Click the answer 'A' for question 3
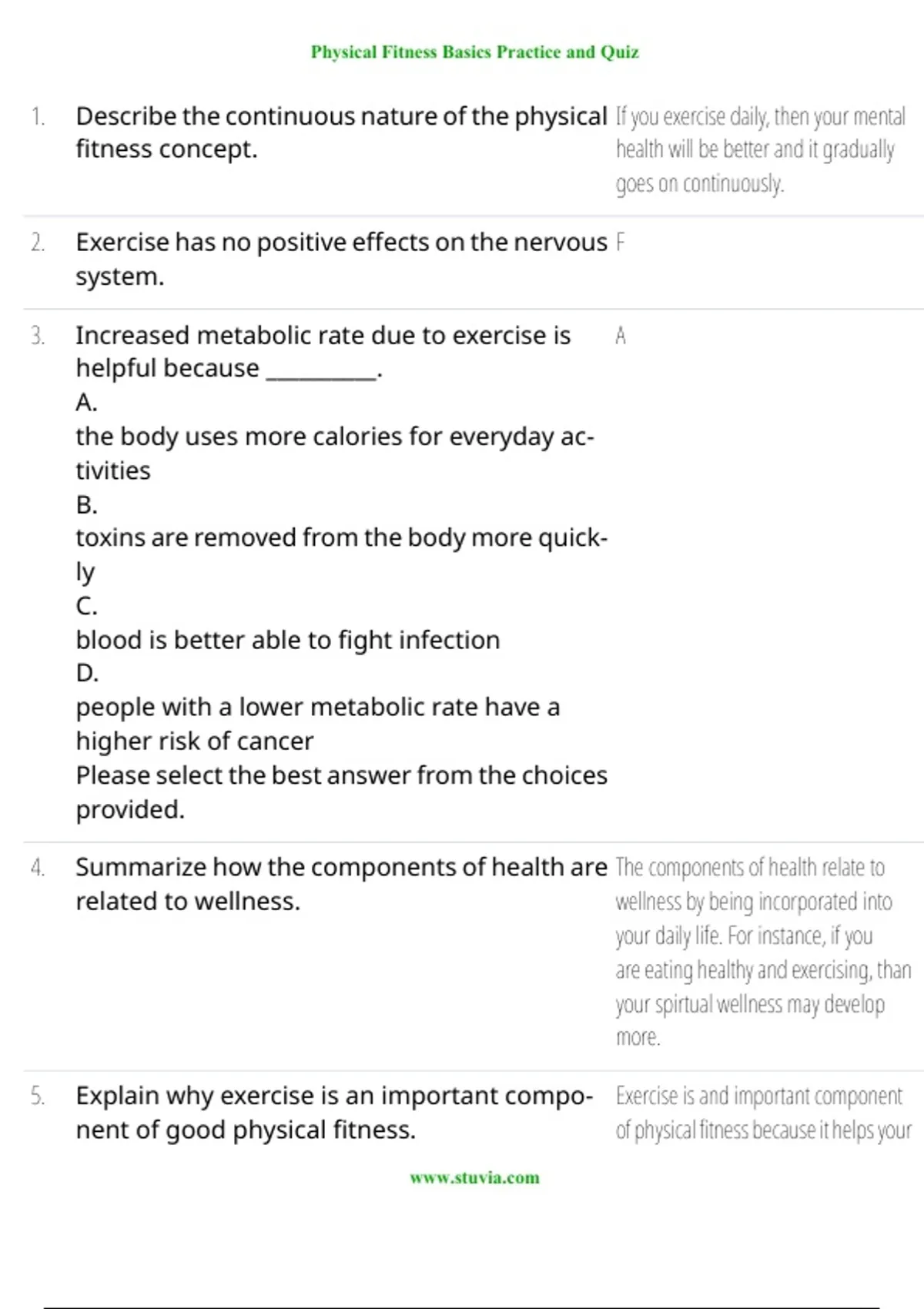Viewport: 924px width, 1309px height. 621,336
